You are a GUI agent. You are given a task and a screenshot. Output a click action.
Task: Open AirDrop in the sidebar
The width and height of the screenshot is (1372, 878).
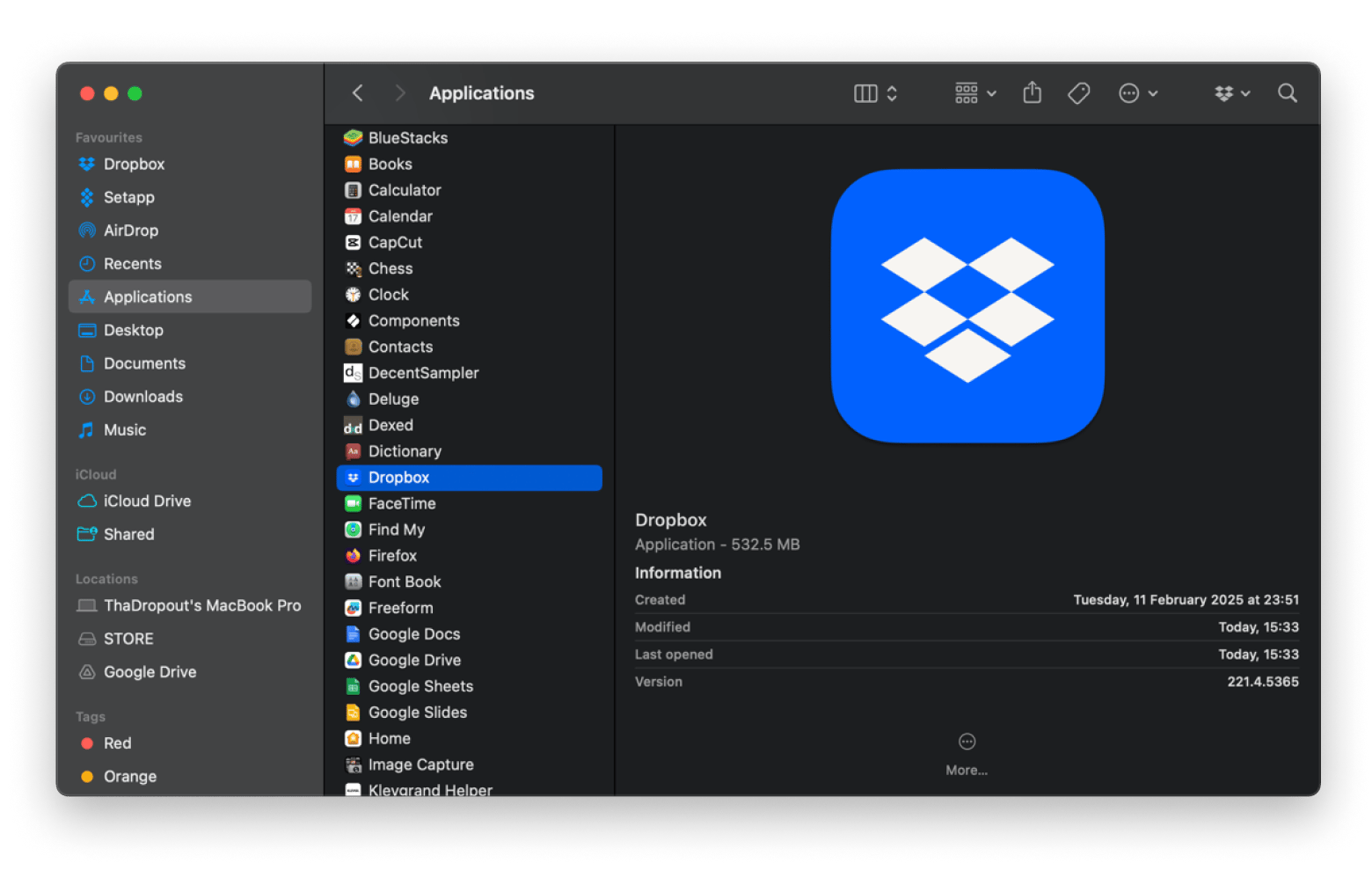tap(130, 230)
